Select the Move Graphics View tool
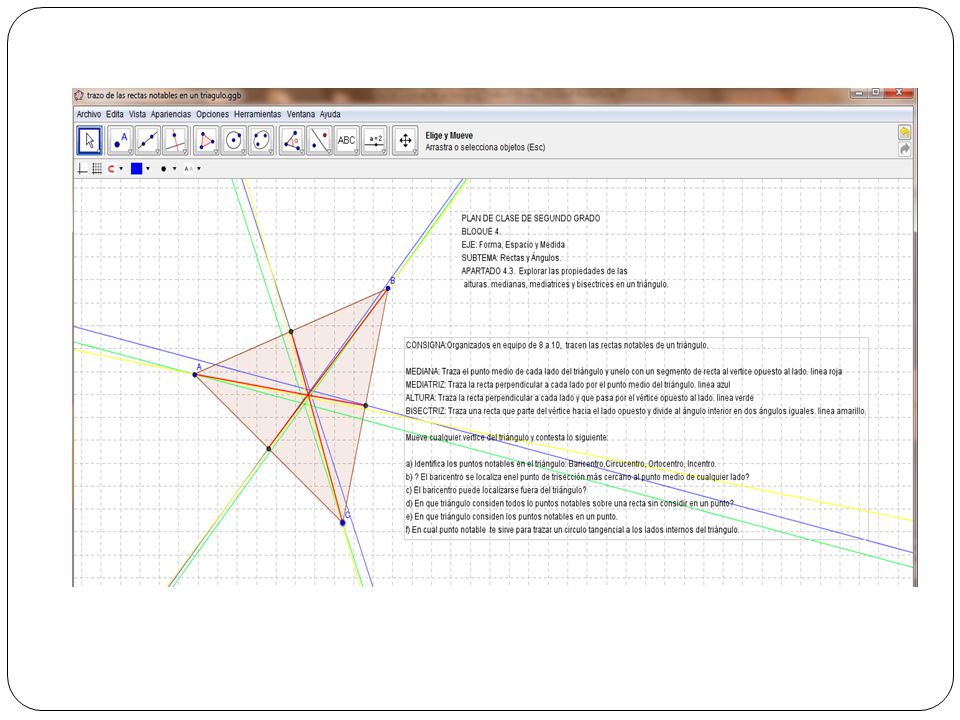Screen dimensions: 960x720 point(405,141)
